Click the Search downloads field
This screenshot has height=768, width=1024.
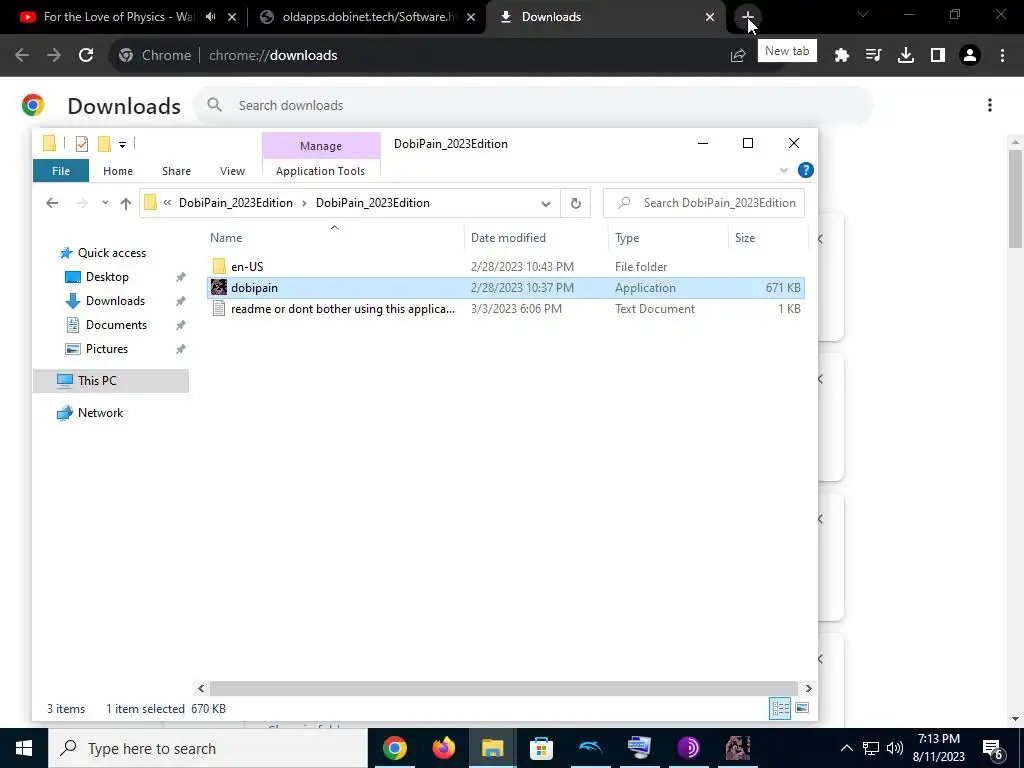click(532, 105)
